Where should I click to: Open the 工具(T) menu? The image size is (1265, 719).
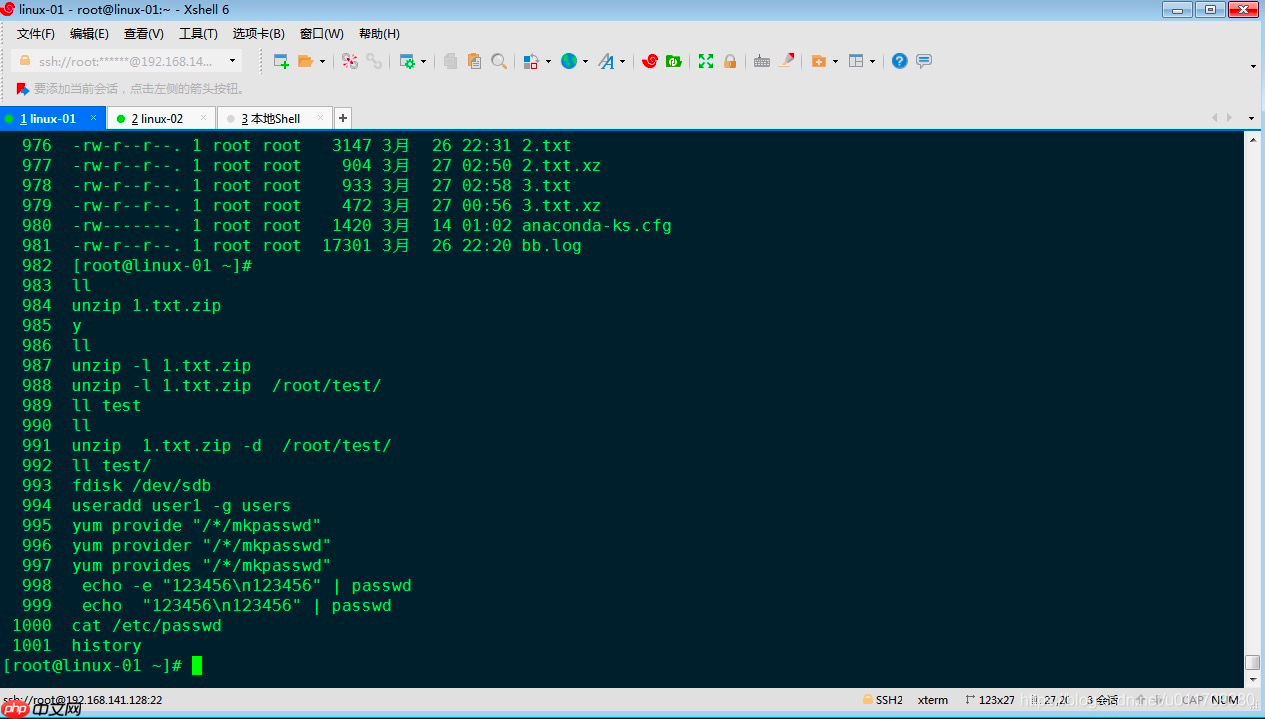tap(197, 34)
